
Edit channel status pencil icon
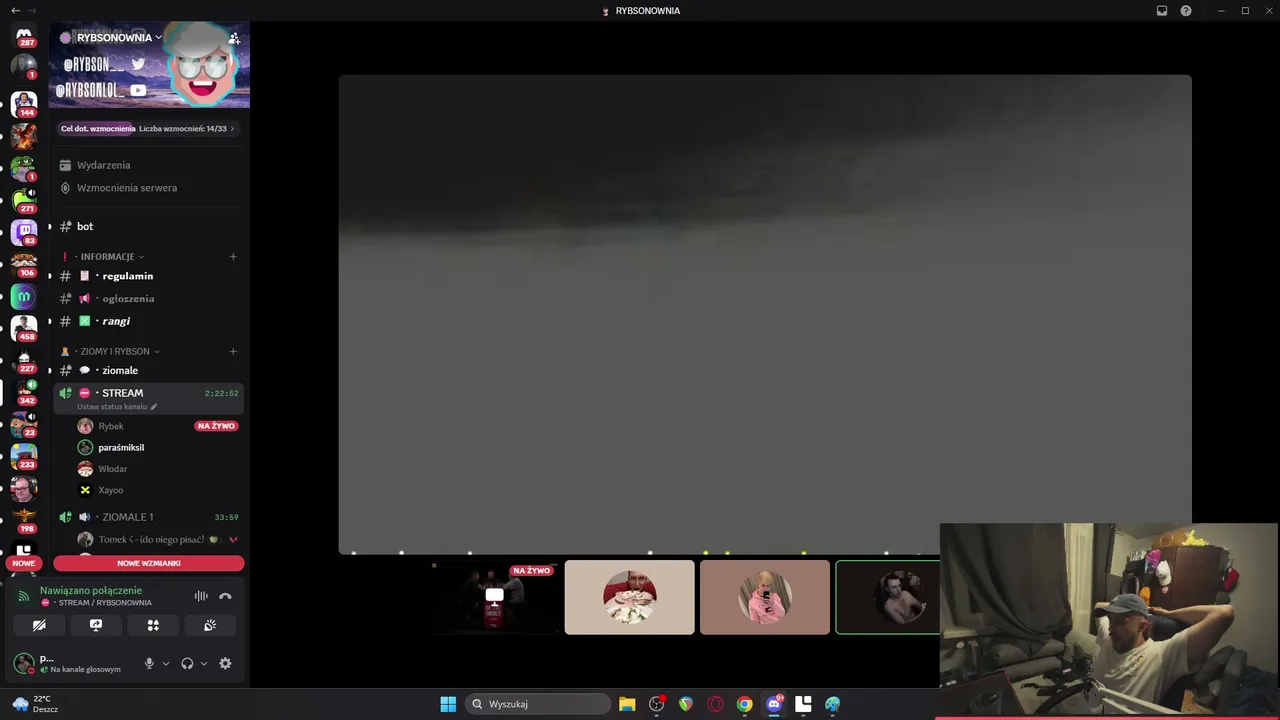[154, 407]
